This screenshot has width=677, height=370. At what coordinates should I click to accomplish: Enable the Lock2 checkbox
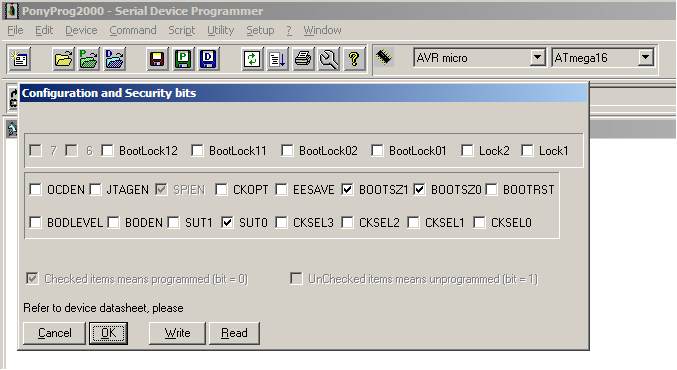pos(467,150)
